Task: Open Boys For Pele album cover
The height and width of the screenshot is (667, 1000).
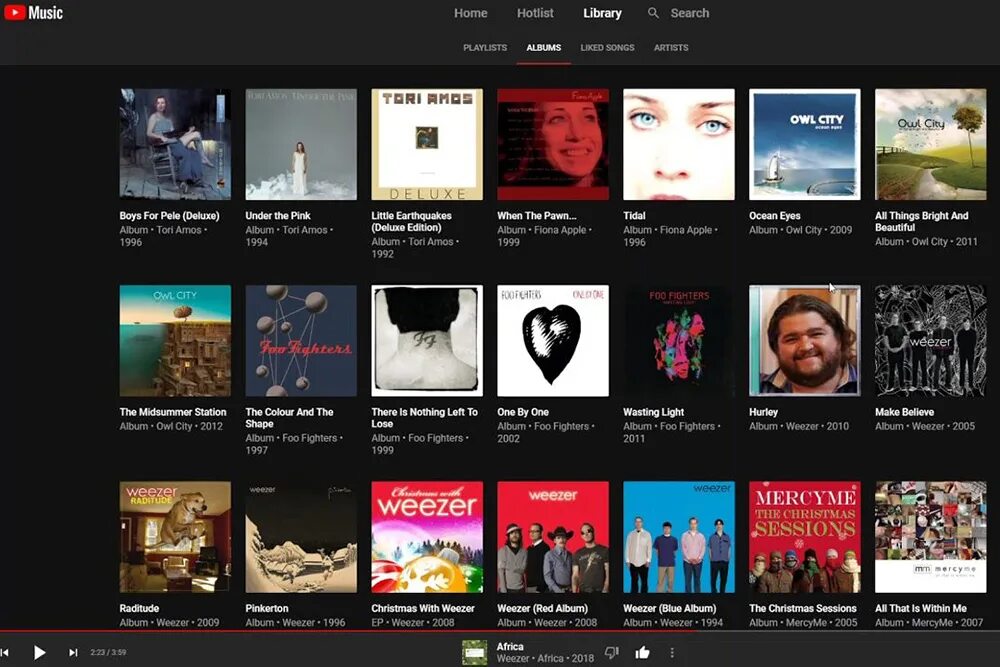Action: pyautogui.click(x=175, y=144)
